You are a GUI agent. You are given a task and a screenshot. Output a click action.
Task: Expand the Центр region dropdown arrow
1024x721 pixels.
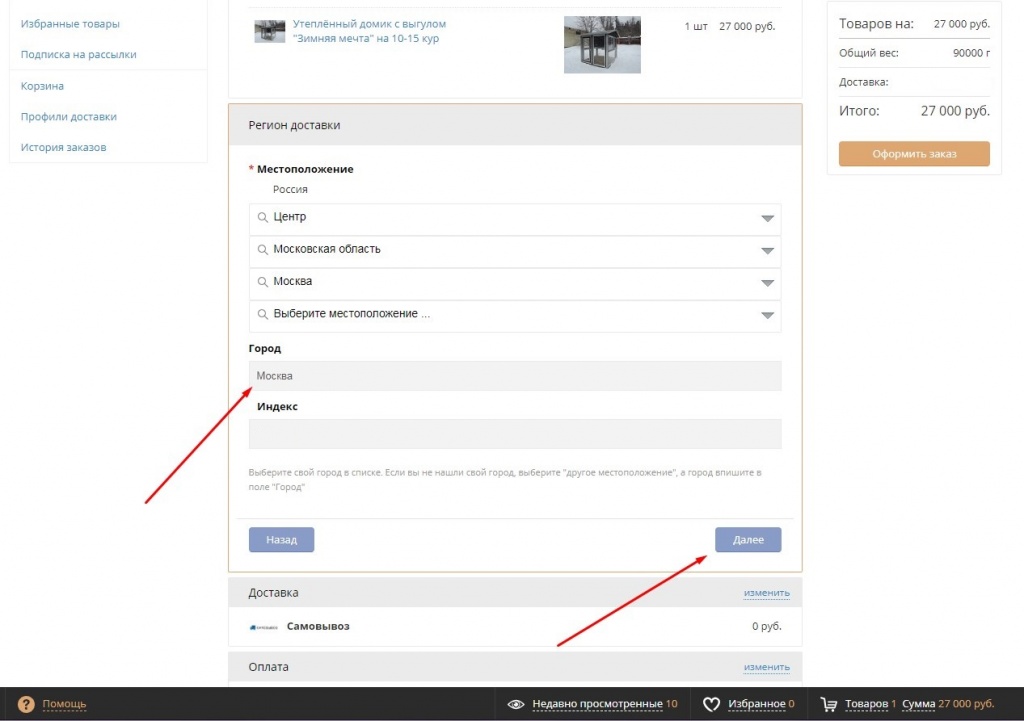pos(767,218)
